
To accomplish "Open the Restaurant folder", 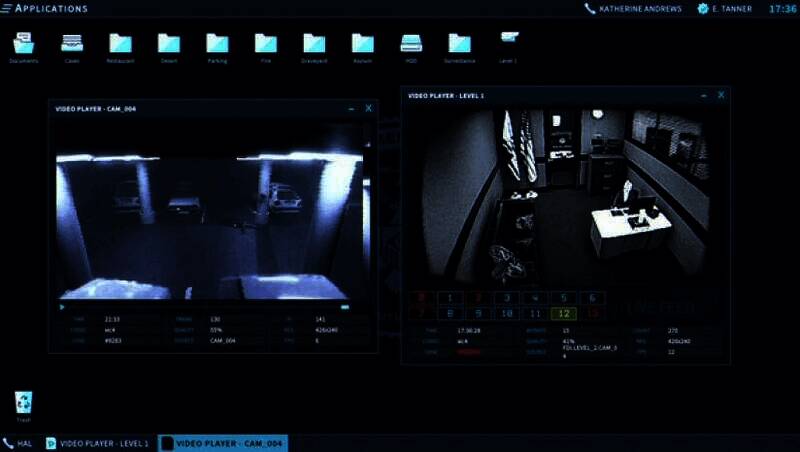I will [x=120, y=44].
